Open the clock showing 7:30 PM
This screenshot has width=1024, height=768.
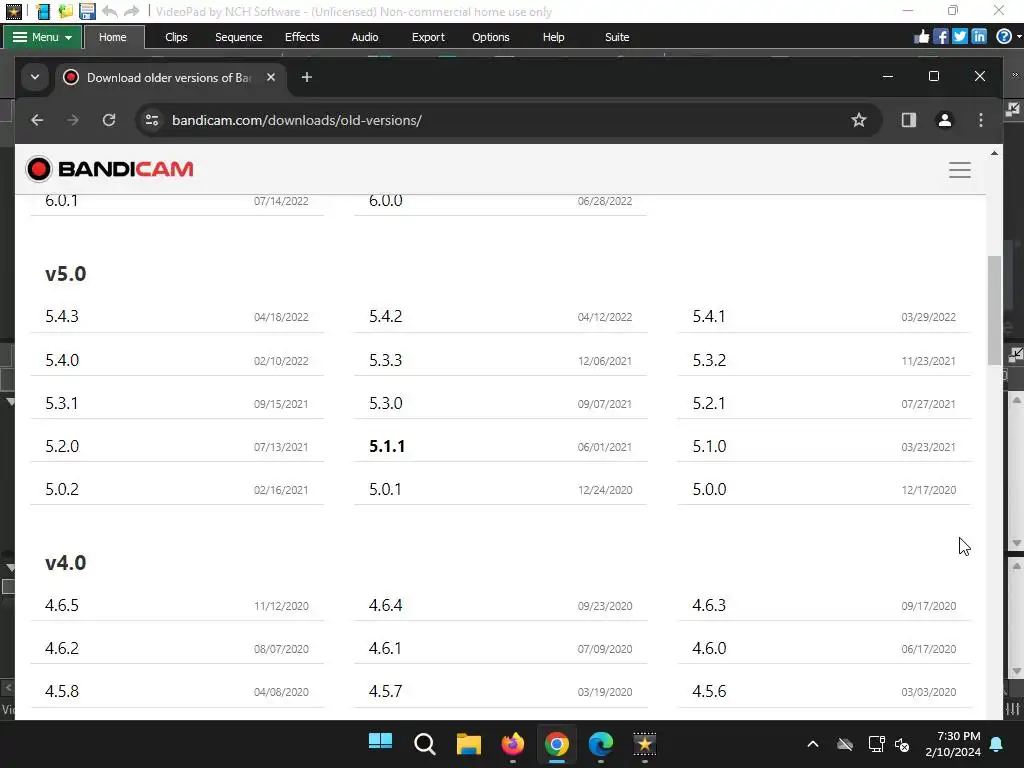tap(953, 744)
